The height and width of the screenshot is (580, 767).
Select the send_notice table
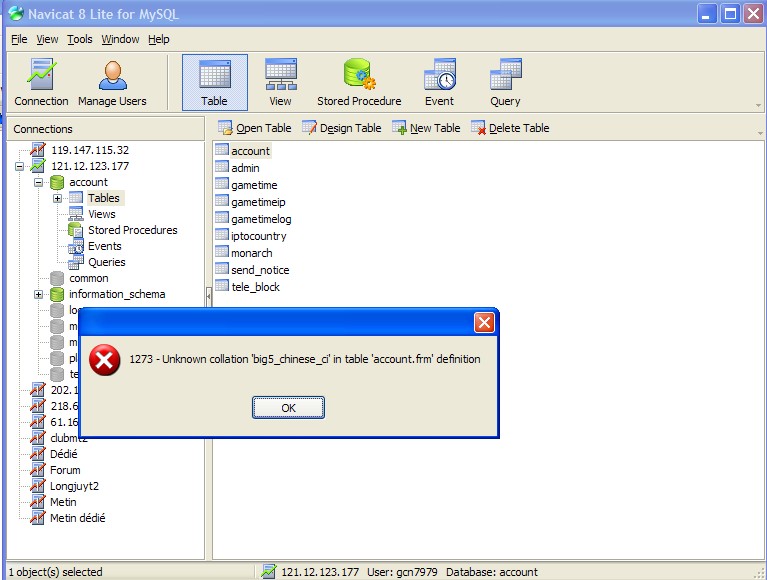260,270
